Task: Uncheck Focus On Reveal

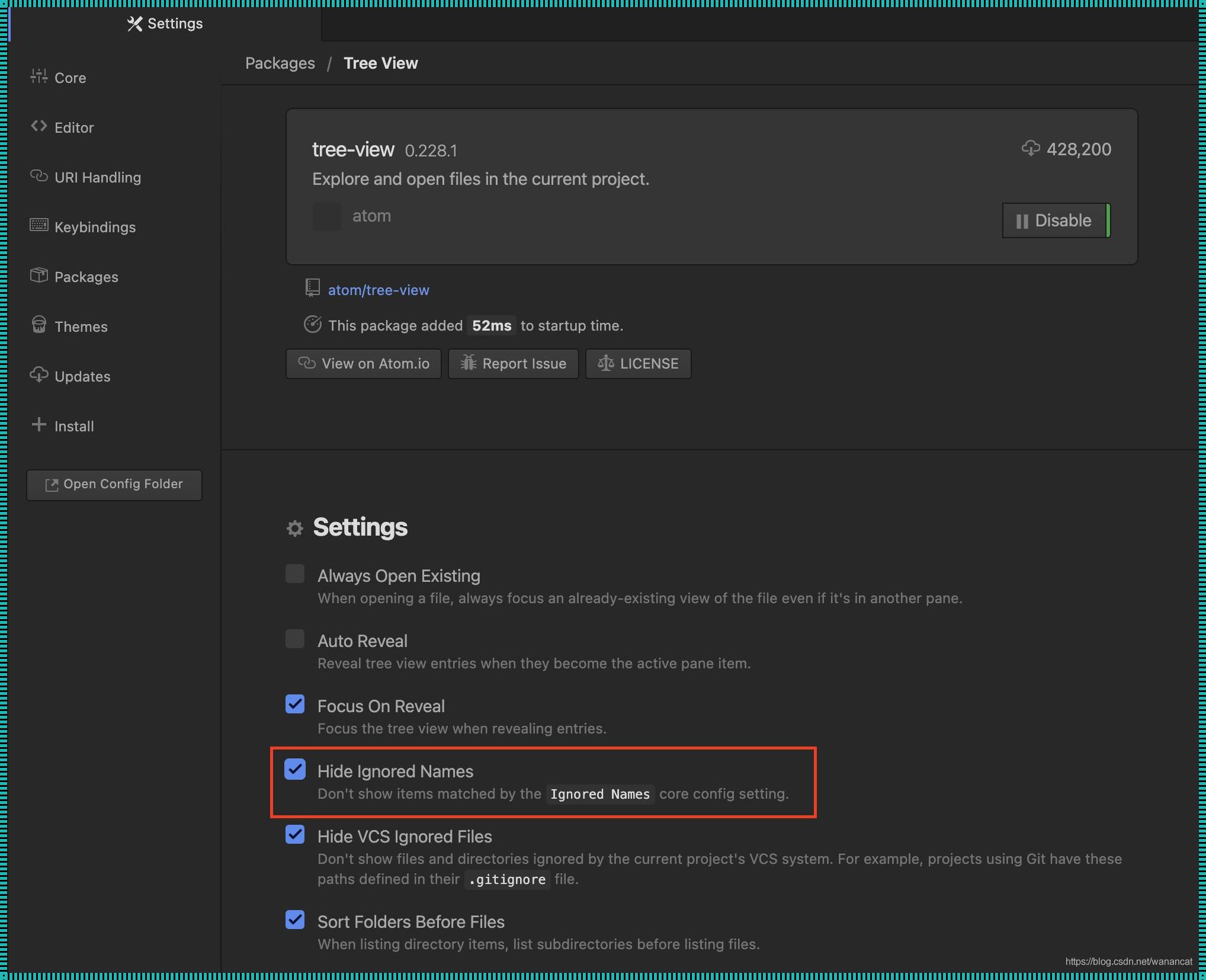Action: click(295, 704)
